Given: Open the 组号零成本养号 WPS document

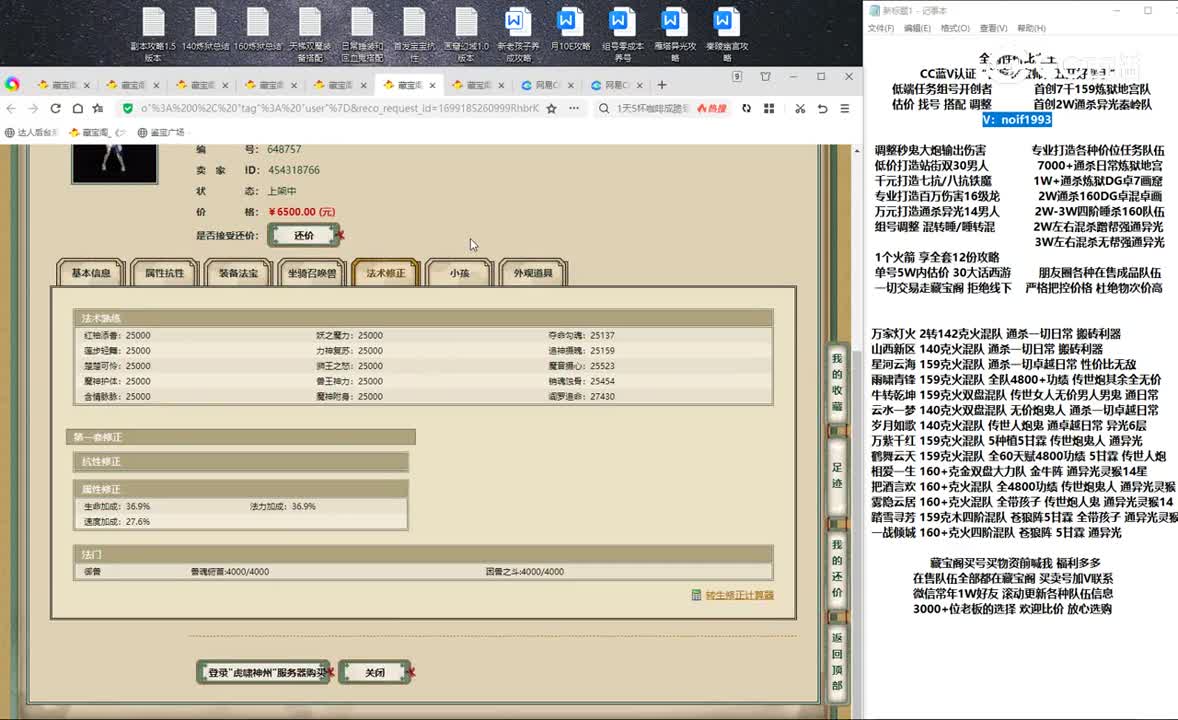Looking at the screenshot, I should pos(622,34).
